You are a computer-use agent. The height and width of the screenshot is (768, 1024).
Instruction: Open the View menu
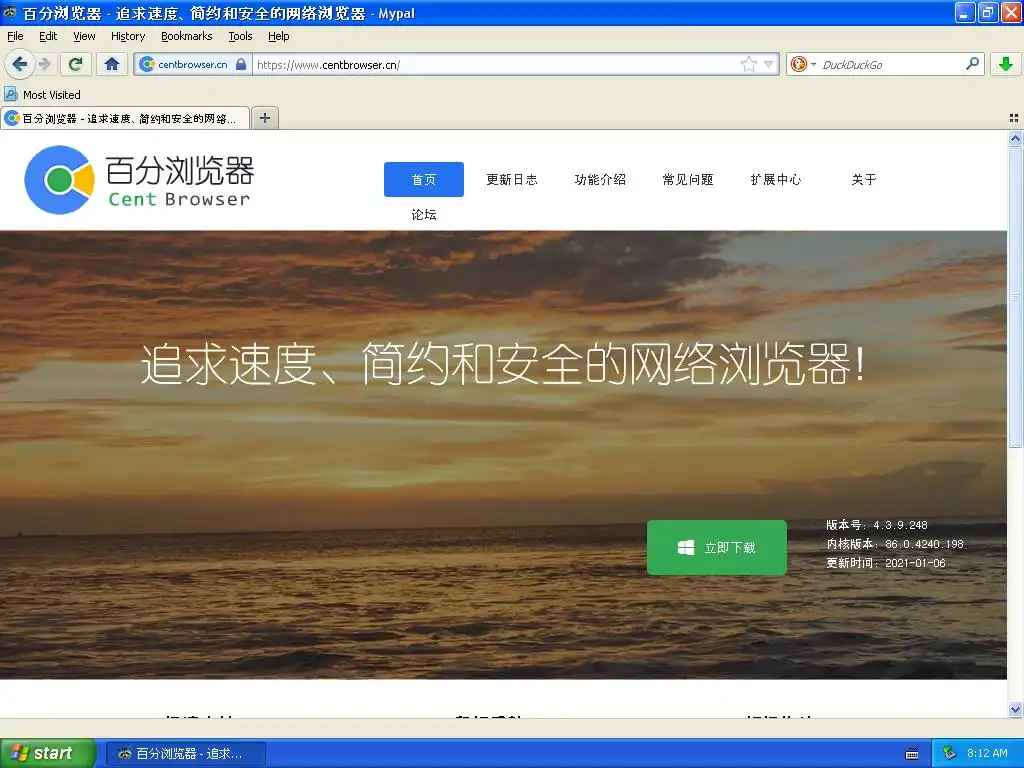[x=84, y=36]
